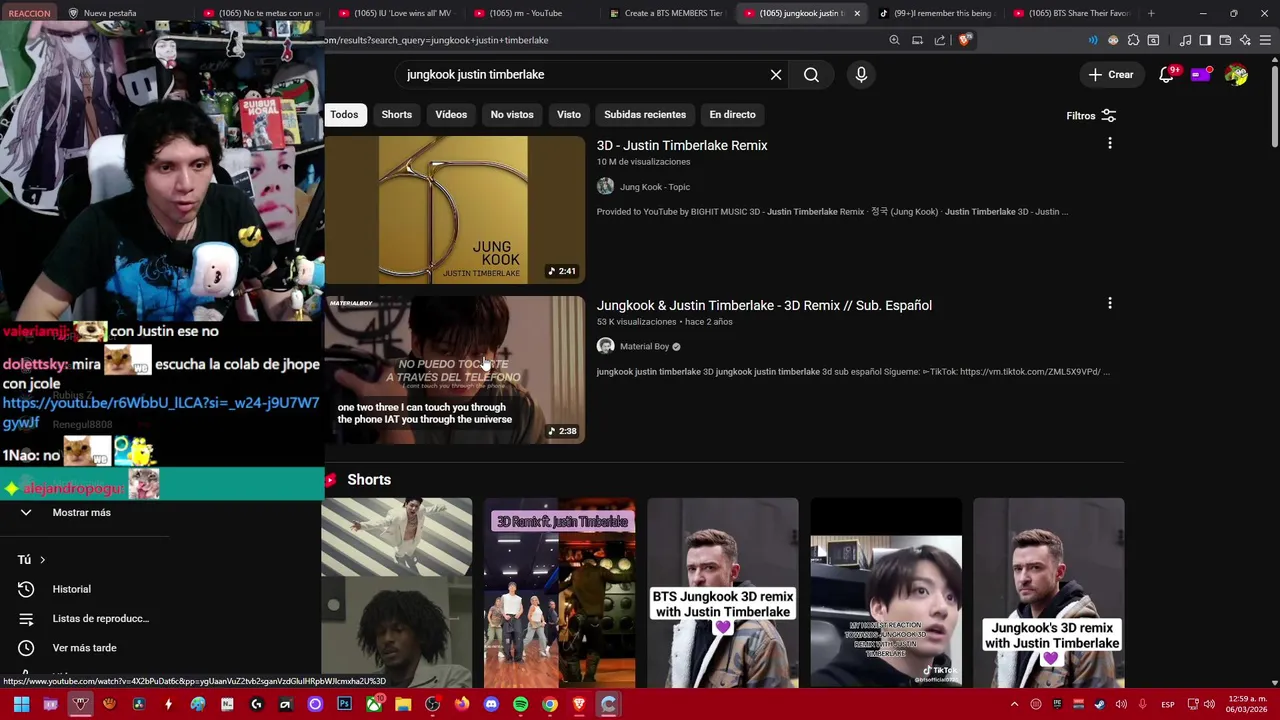Open the 3D Remix Sub. Español video title
This screenshot has width=1280, height=720.
point(764,306)
